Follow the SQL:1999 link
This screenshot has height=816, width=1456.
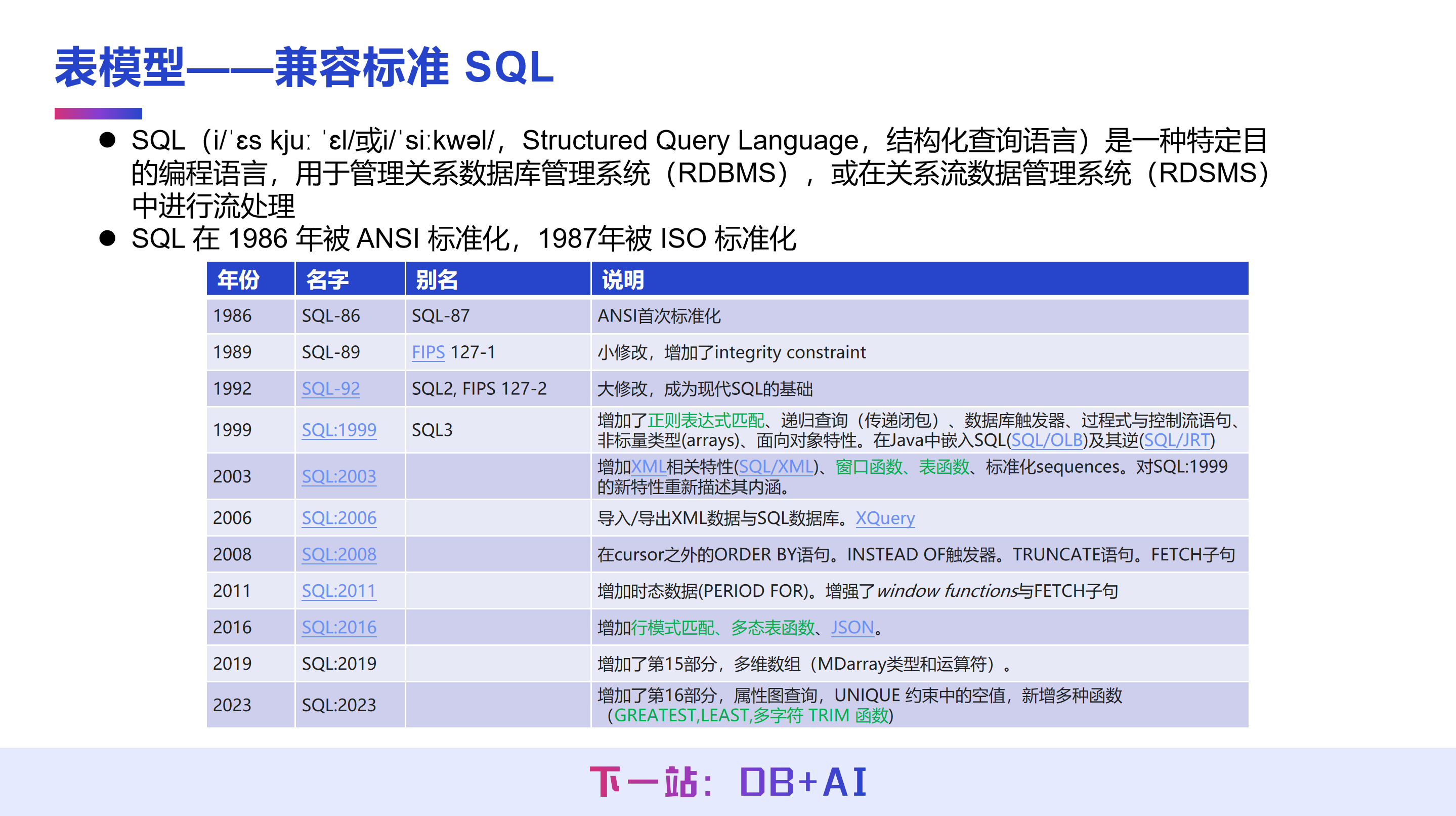point(338,430)
